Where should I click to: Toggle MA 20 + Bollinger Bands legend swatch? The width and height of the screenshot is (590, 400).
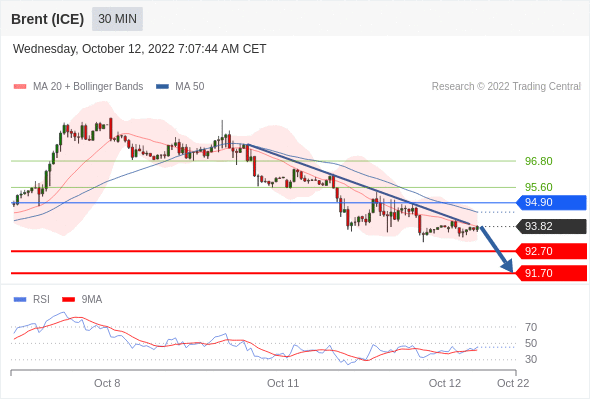20,87
